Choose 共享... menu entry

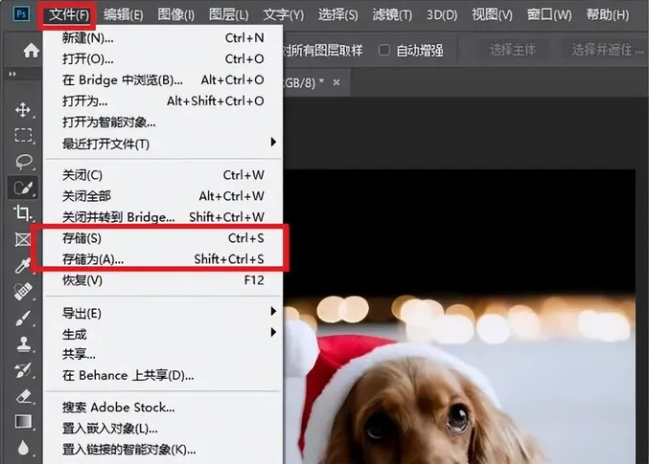coord(163,354)
